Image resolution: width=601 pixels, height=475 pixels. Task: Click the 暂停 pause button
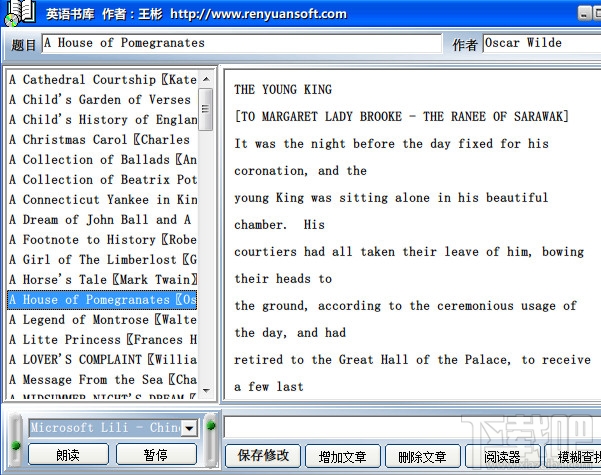click(156, 455)
